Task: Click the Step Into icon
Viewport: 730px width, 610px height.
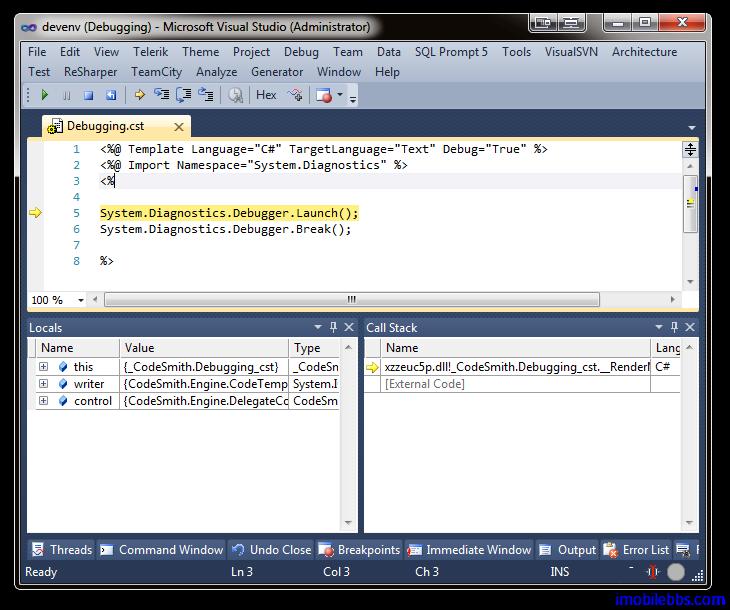Action: click(160, 95)
